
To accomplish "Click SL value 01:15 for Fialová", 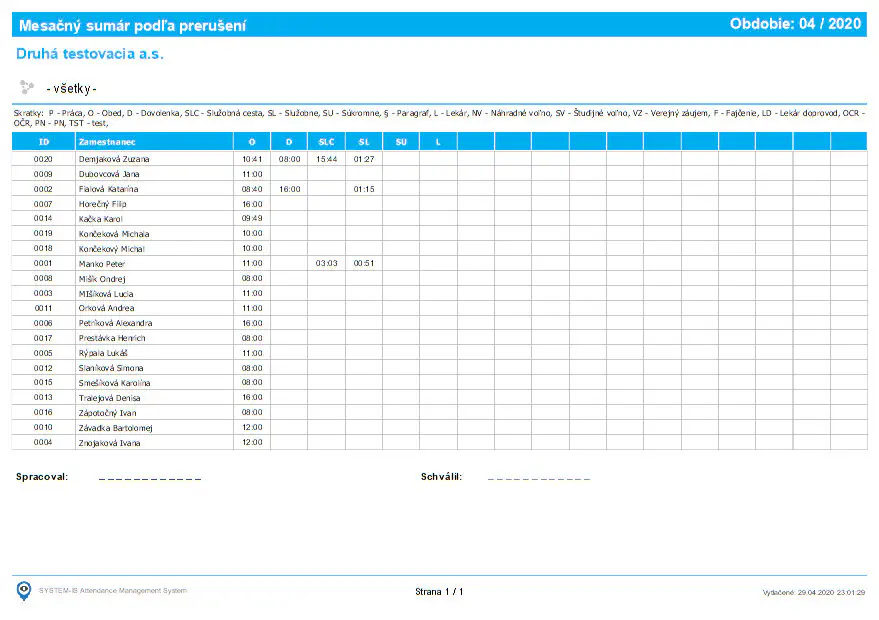I will point(364,189).
